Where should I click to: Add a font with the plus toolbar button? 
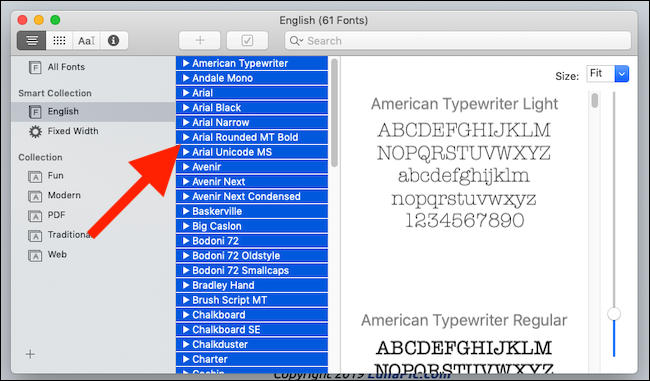click(200, 41)
